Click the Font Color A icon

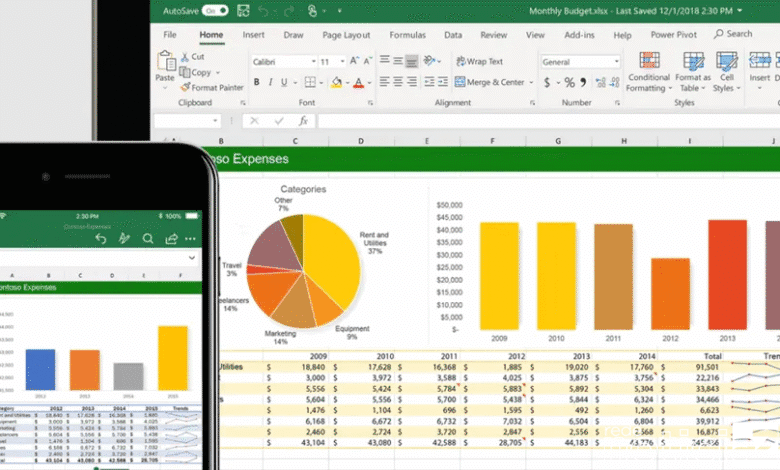(358, 83)
